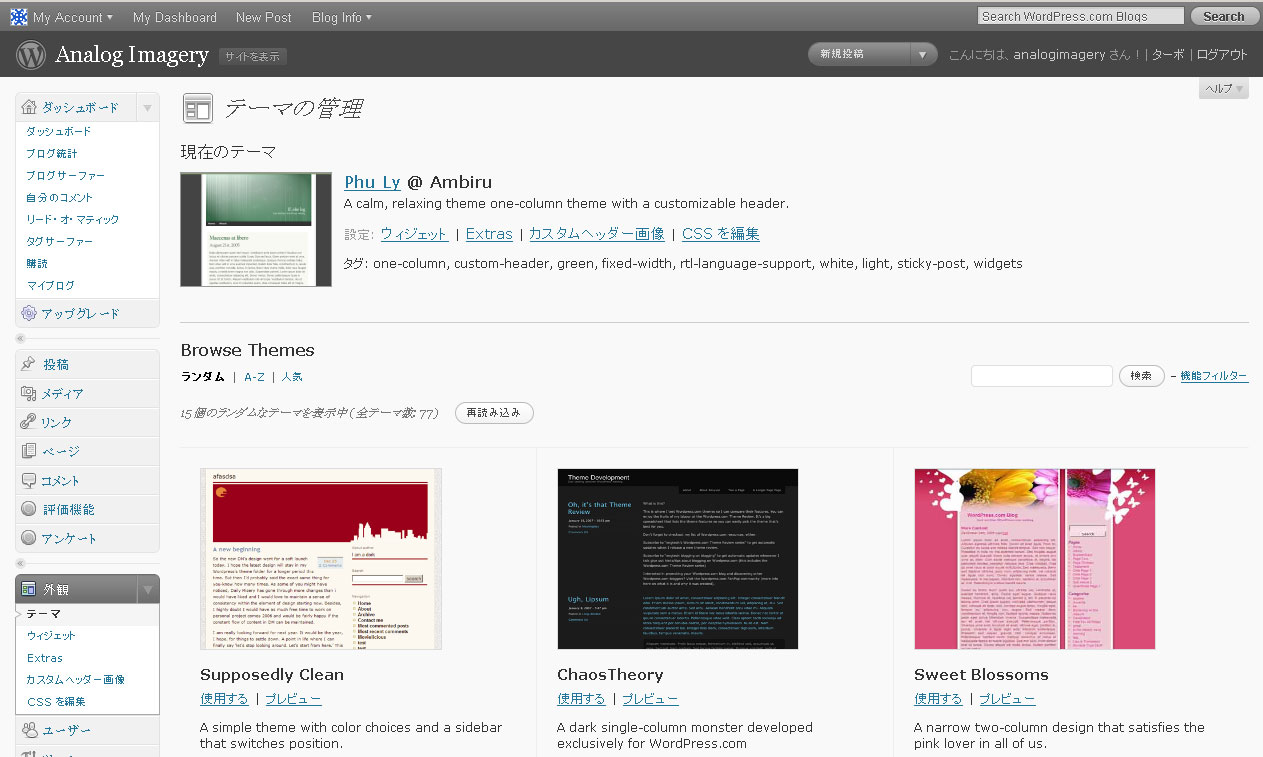
Task: Click the My Account avatar icon
Action: click(19, 17)
